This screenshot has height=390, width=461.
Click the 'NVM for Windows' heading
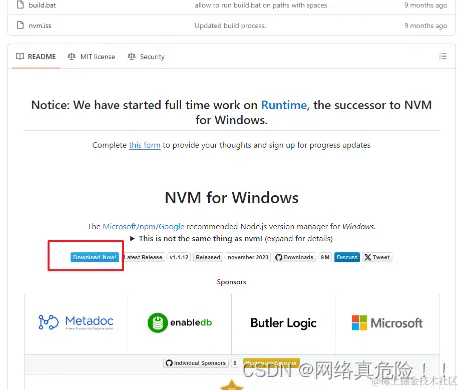coord(232,198)
